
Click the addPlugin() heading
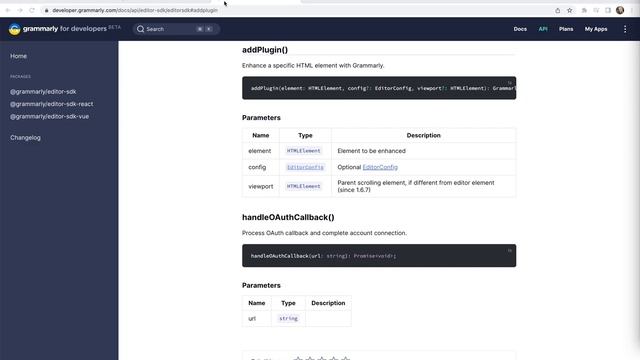pos(265,50)
